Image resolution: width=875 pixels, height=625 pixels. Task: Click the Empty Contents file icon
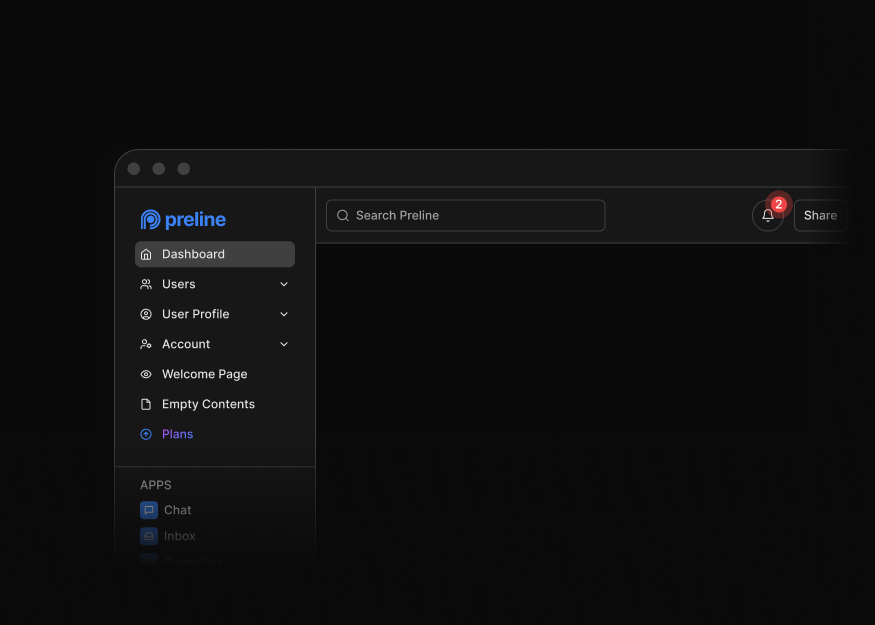pyautogui.click(x=146, y=404)
